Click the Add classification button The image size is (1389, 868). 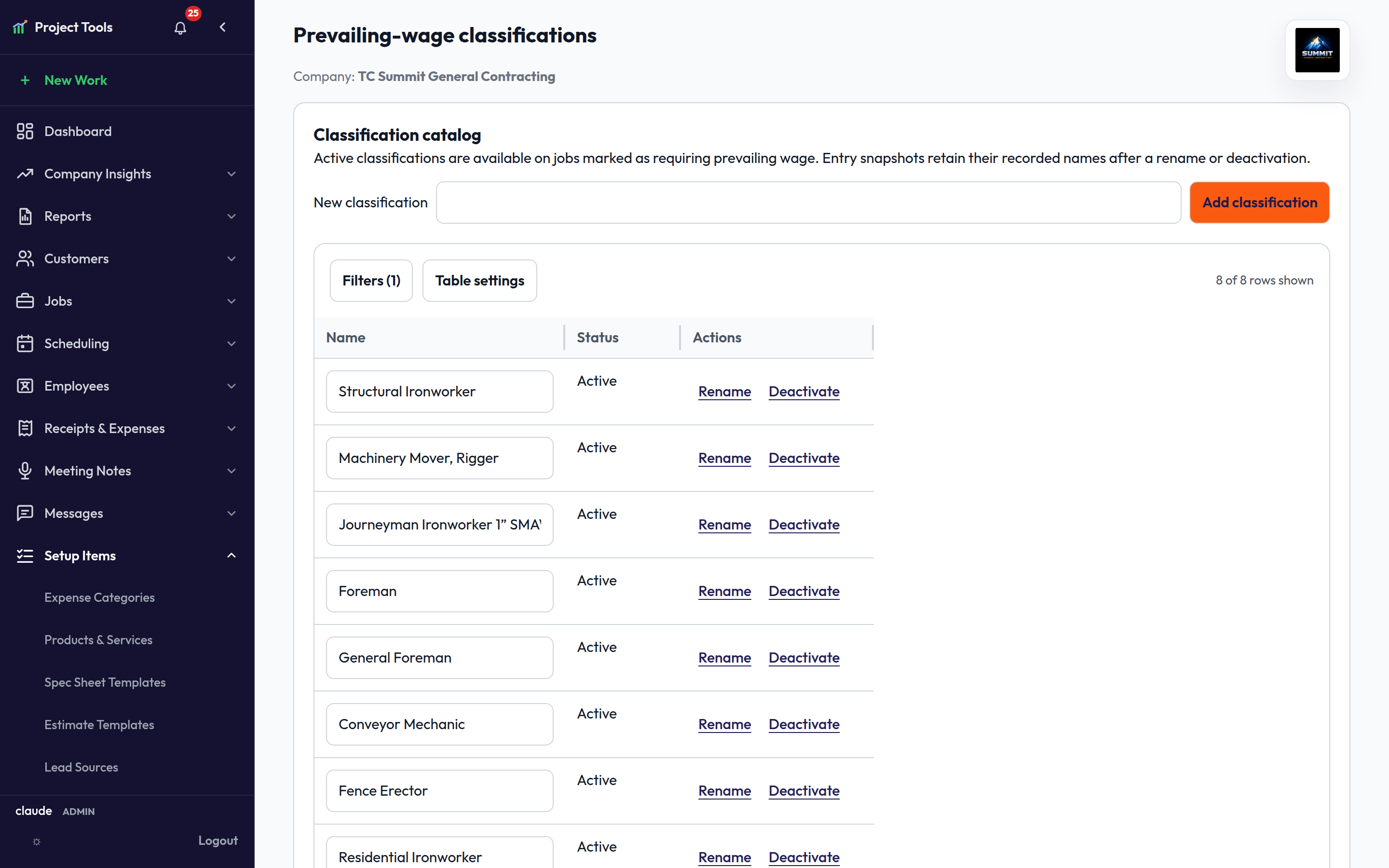tap(1259, 203)
